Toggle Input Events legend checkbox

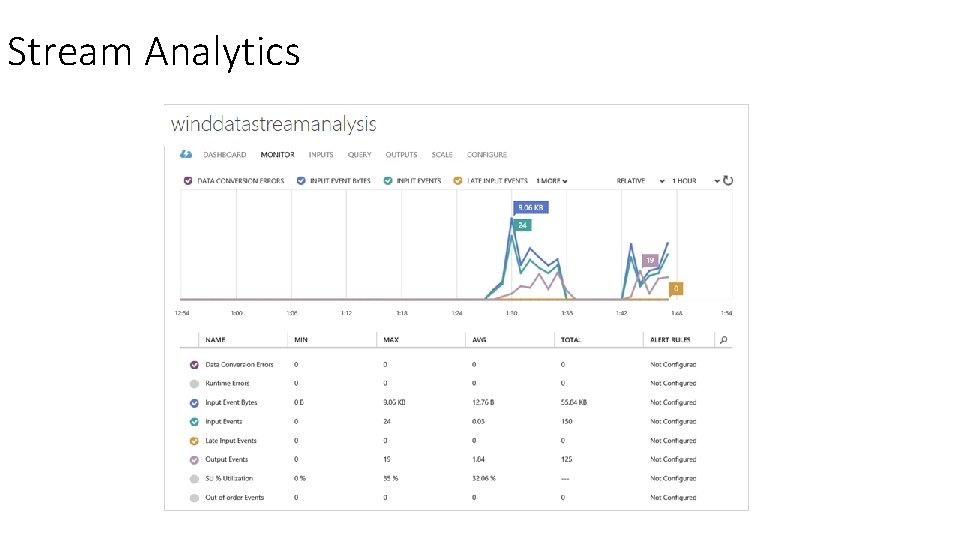(x=388, y=181)
